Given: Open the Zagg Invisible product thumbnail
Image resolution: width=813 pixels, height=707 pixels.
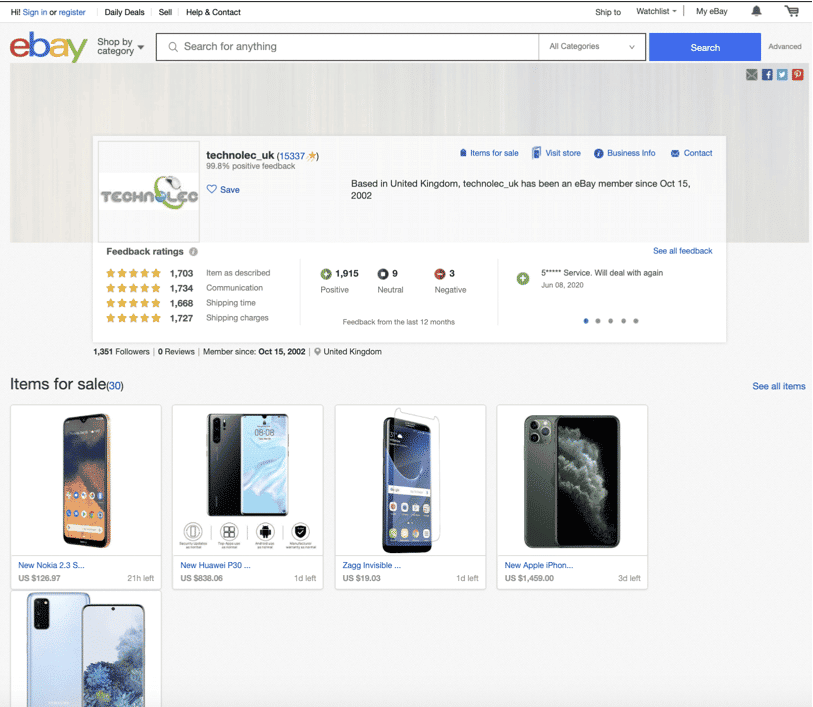Looking at the screenshot, I should (410, 480).
